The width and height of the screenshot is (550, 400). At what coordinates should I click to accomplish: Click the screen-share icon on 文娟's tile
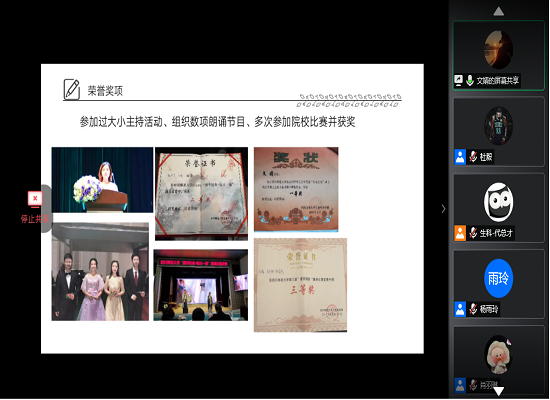pyautogui.click(x=458, y=81)
